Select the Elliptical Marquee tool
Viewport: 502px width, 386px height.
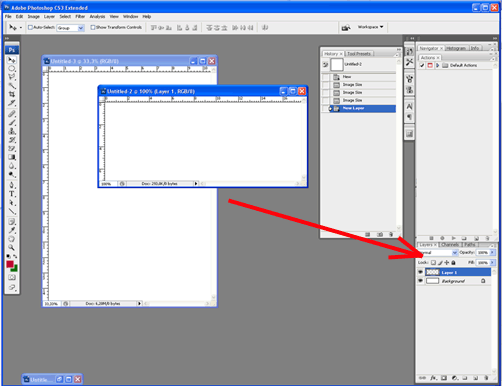point(12,69)
